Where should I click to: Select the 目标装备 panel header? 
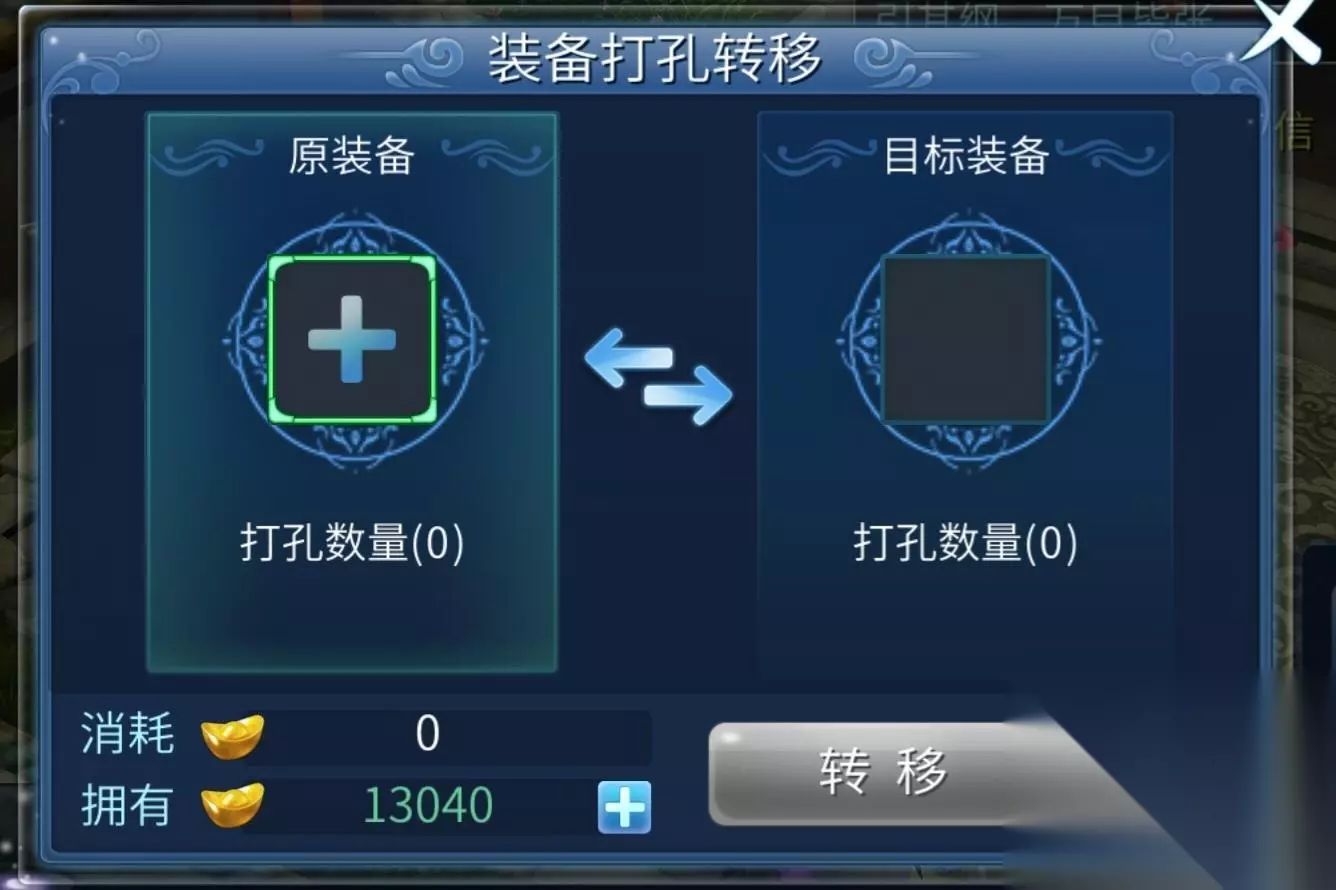point(966,156)
